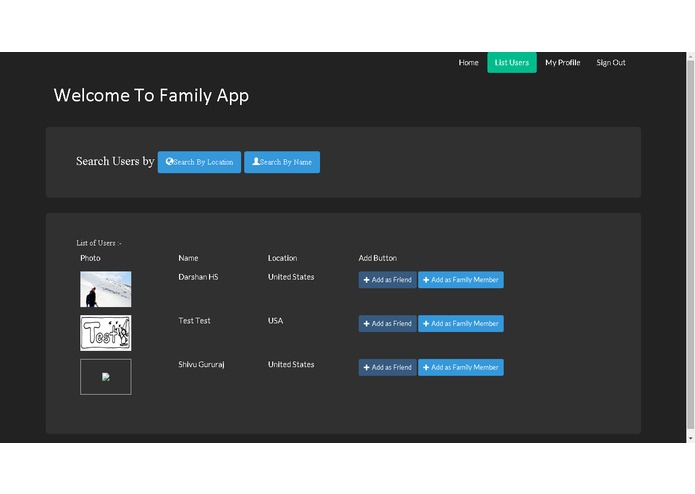
Task: Click the page vertical scrollbar
Action: pyautogui.click(x=691, y=244)
